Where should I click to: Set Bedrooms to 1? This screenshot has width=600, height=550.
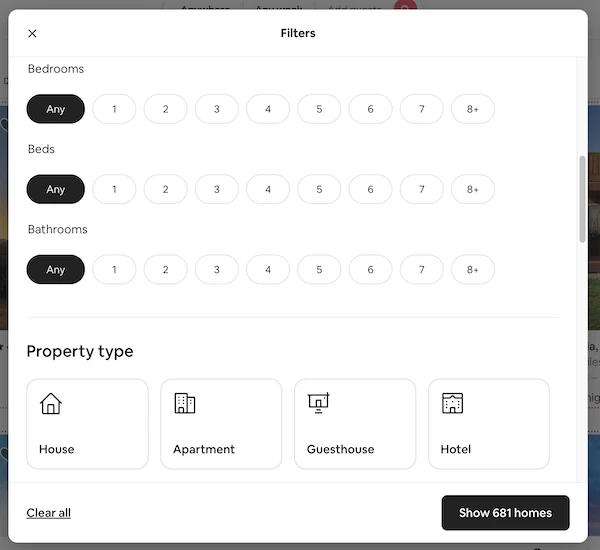click(114, 109)
